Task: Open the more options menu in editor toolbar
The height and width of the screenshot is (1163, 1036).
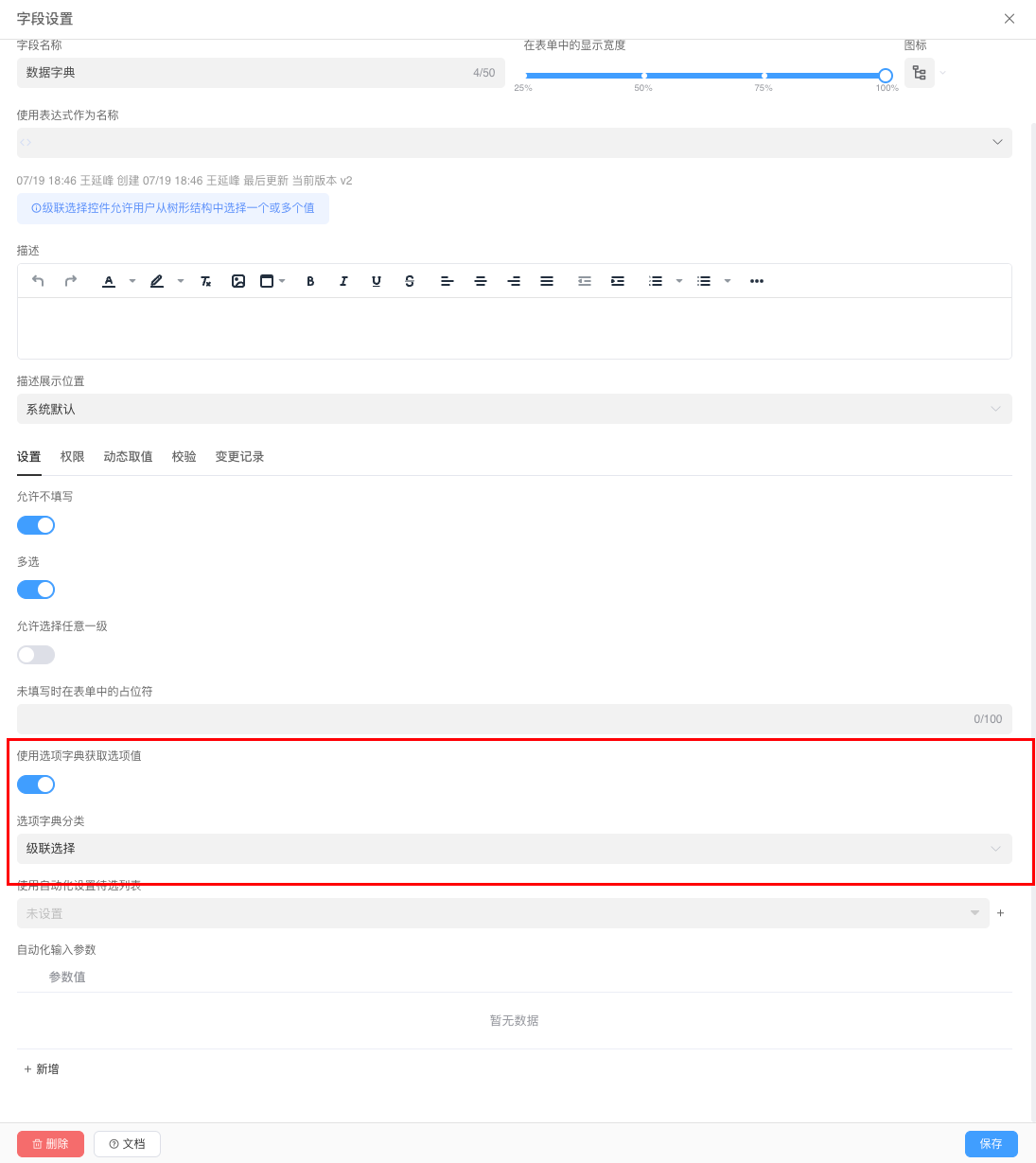Action: (x=756, y=280)
